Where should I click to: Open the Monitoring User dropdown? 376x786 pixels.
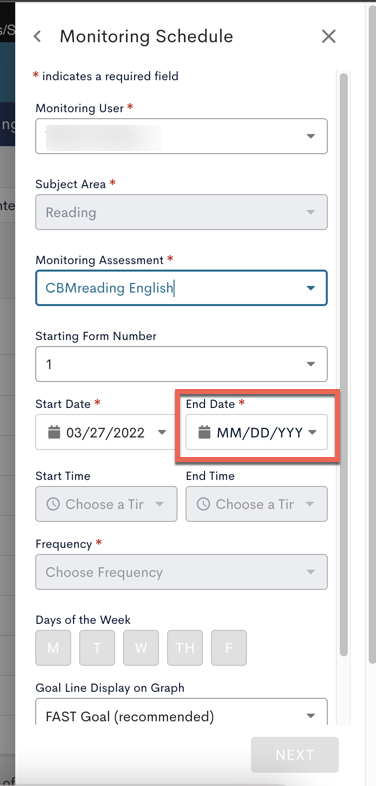pos(181,136)
